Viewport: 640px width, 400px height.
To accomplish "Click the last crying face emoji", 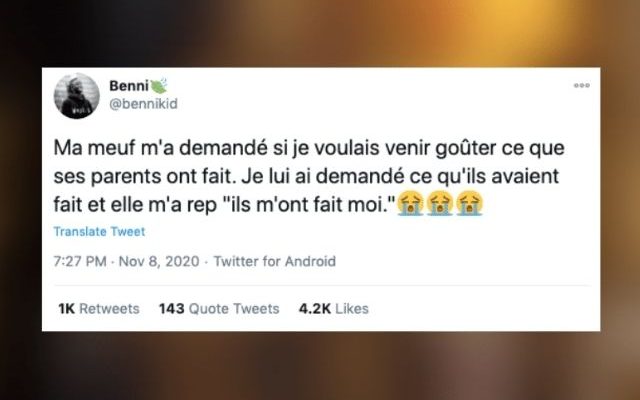I will (x=470, y=203).
